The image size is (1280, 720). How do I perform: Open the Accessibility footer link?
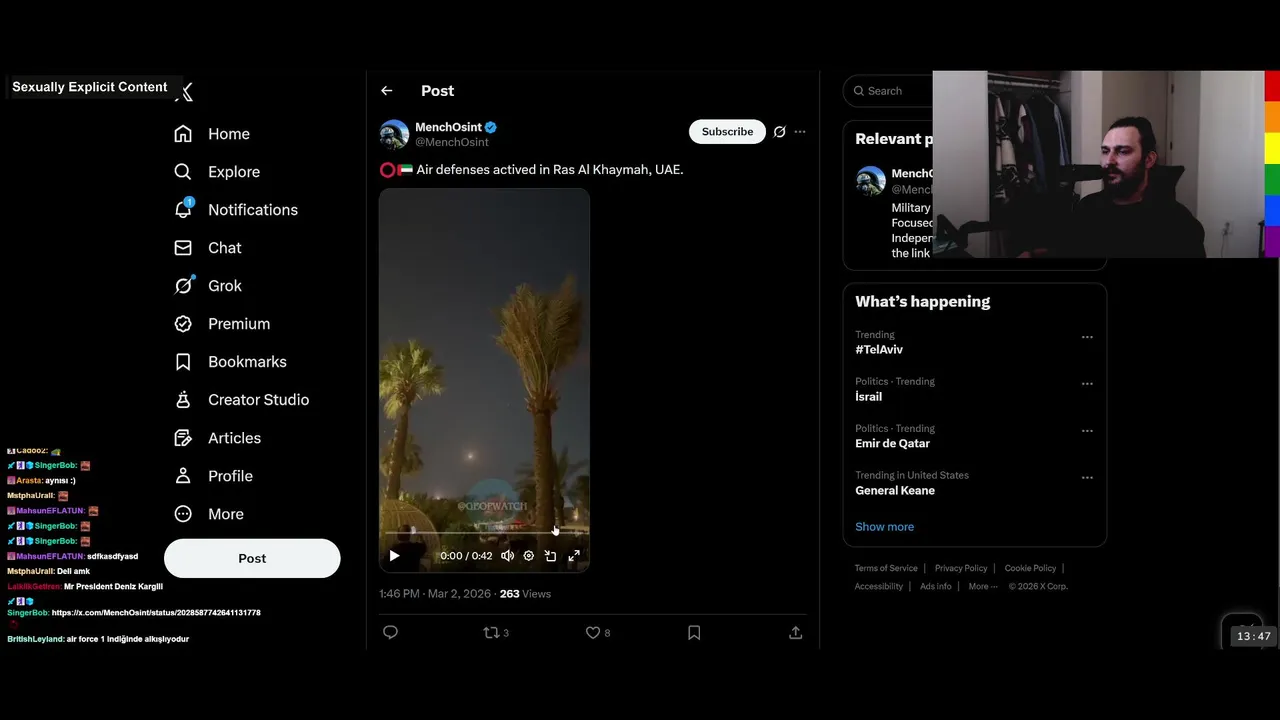pos(879,587)
